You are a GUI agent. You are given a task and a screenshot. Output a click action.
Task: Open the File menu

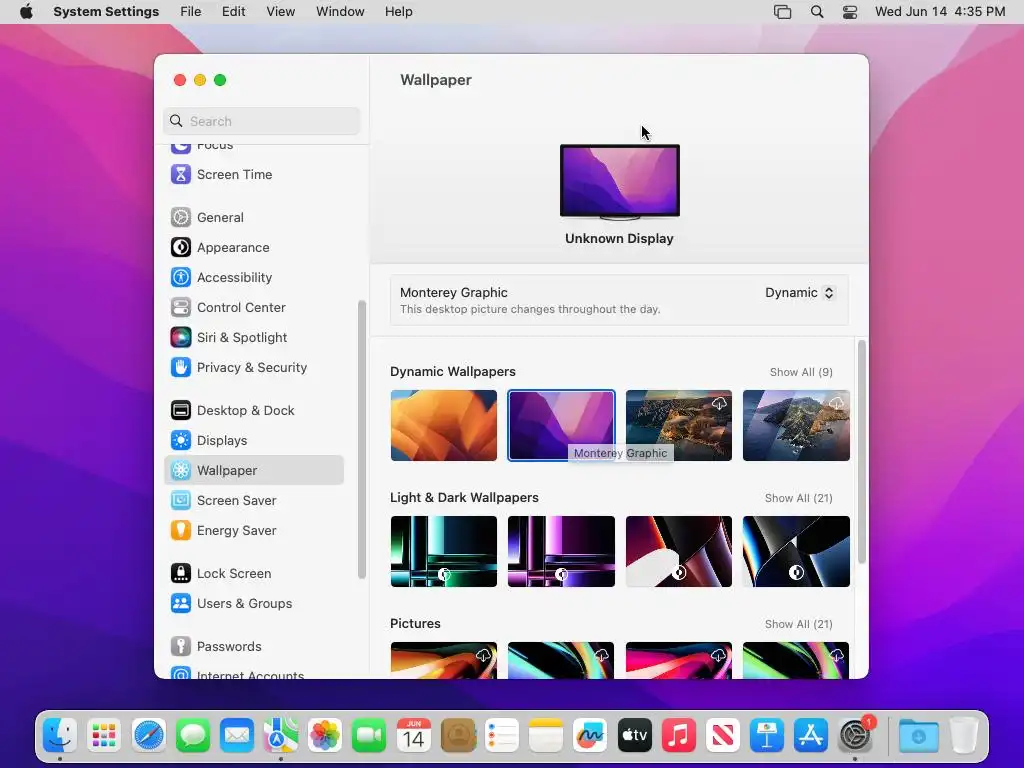[x=191, y=12]
